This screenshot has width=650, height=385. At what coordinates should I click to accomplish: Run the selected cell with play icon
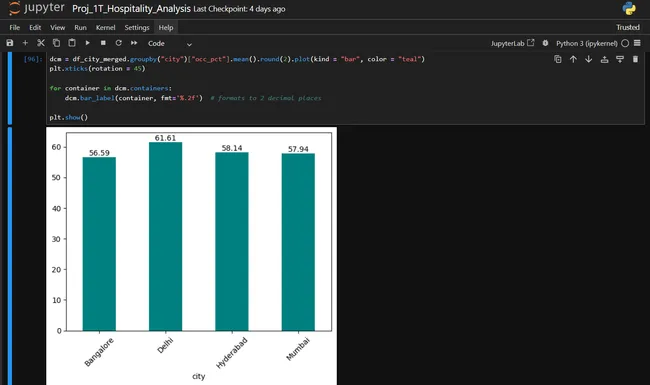coord(87,43)
